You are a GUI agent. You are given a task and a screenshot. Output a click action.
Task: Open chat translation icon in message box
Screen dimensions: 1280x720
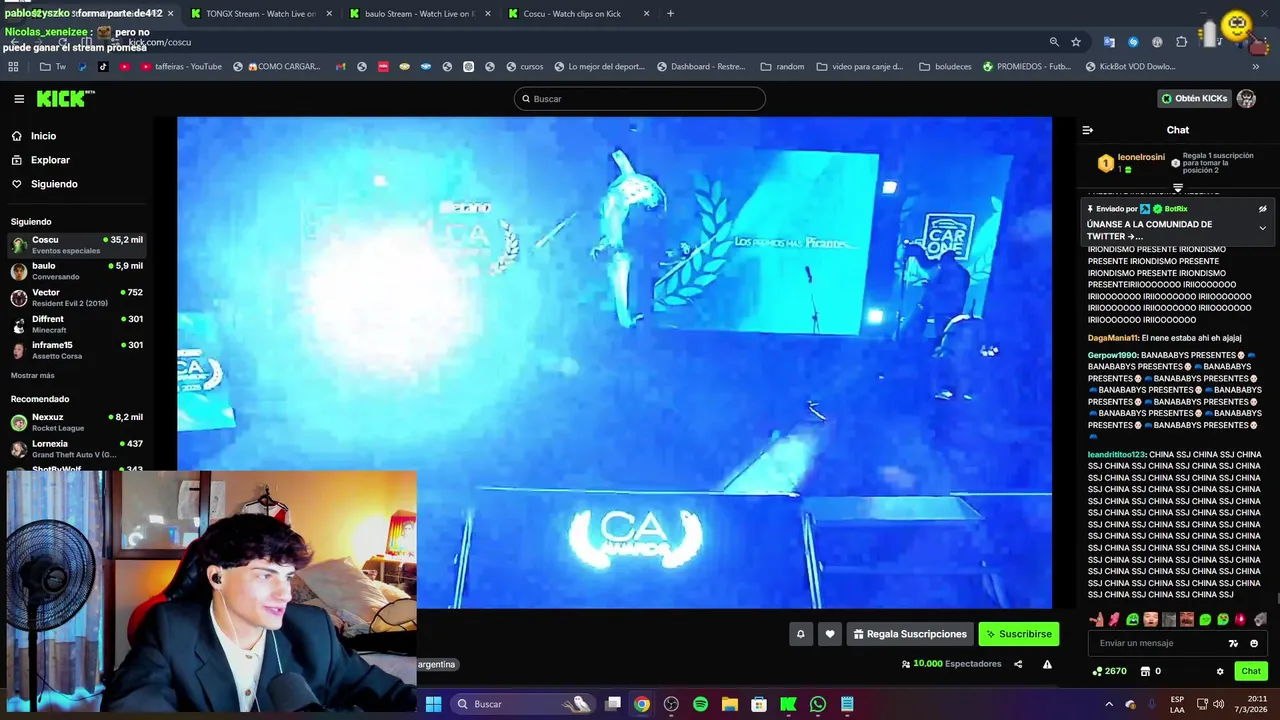(x=1233, y=643)
